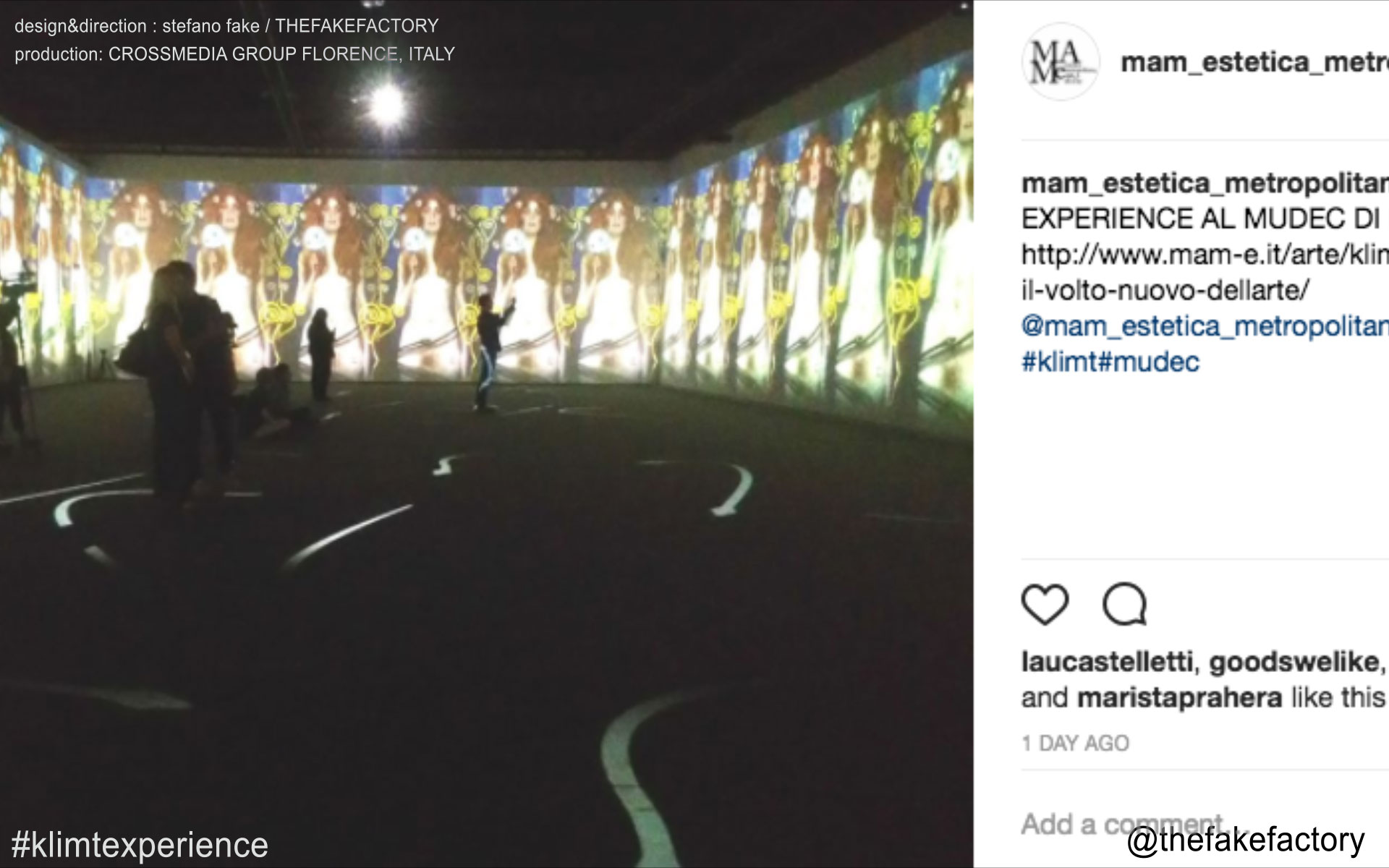1389x868 pixels.
Task: Click the "1 DAY AGO" timestamp
Action: (x=1075, y=744)
